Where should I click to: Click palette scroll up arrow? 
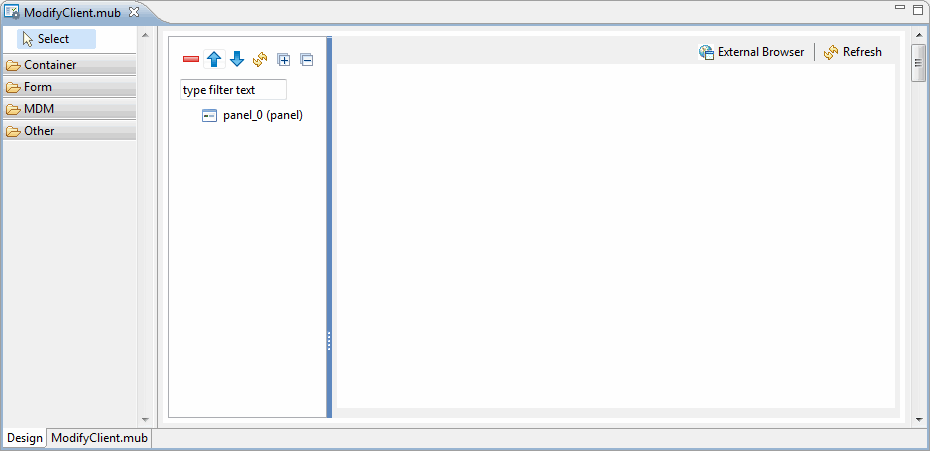coord(145,35)
